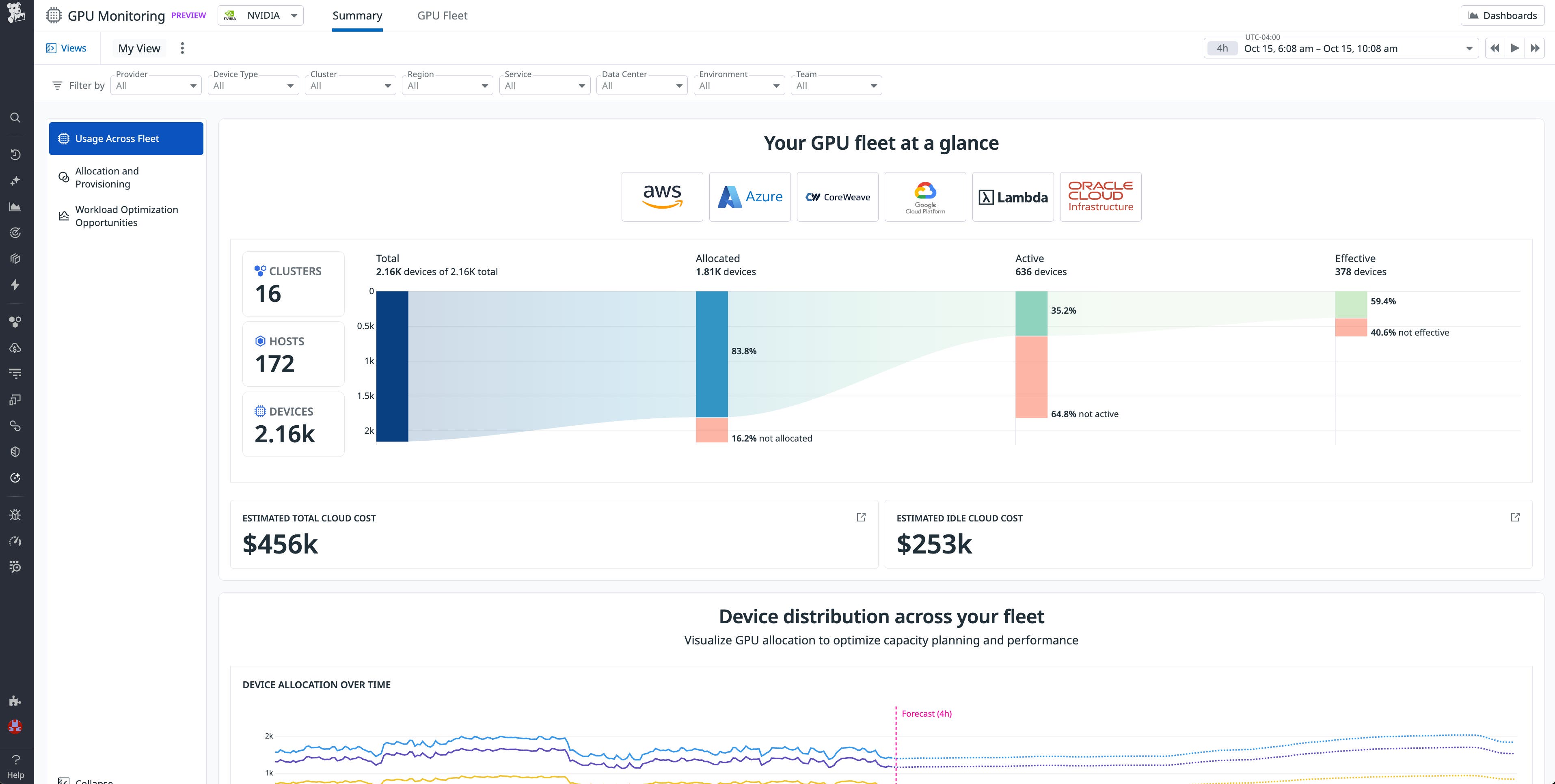Expand the Device Type filter dropdown
Image resolution: width=1555 pixels, height=784 pixels.
pyautogui.click(x=253, y=85)
